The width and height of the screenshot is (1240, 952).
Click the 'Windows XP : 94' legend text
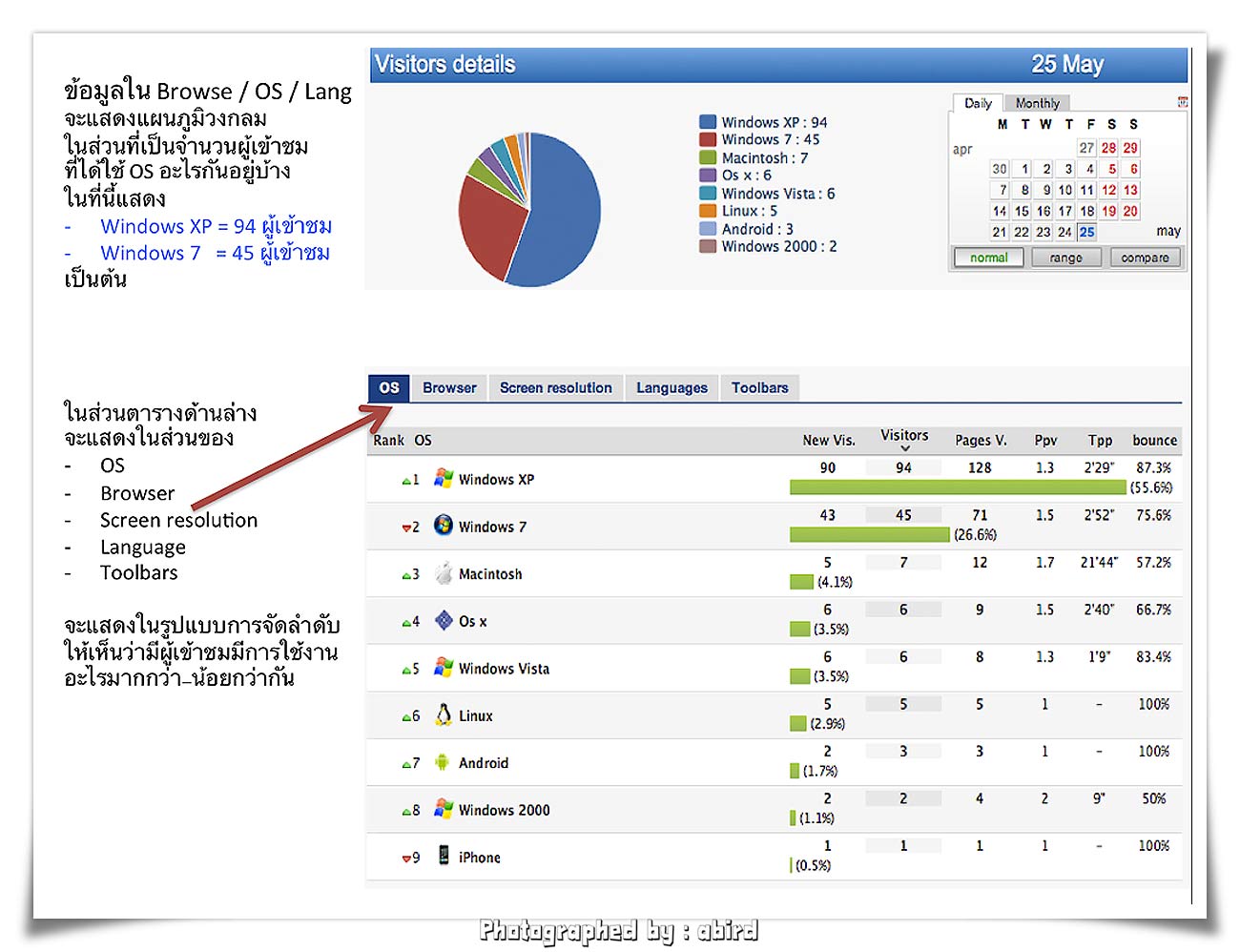pyautogui.click(x=774, y=122)
